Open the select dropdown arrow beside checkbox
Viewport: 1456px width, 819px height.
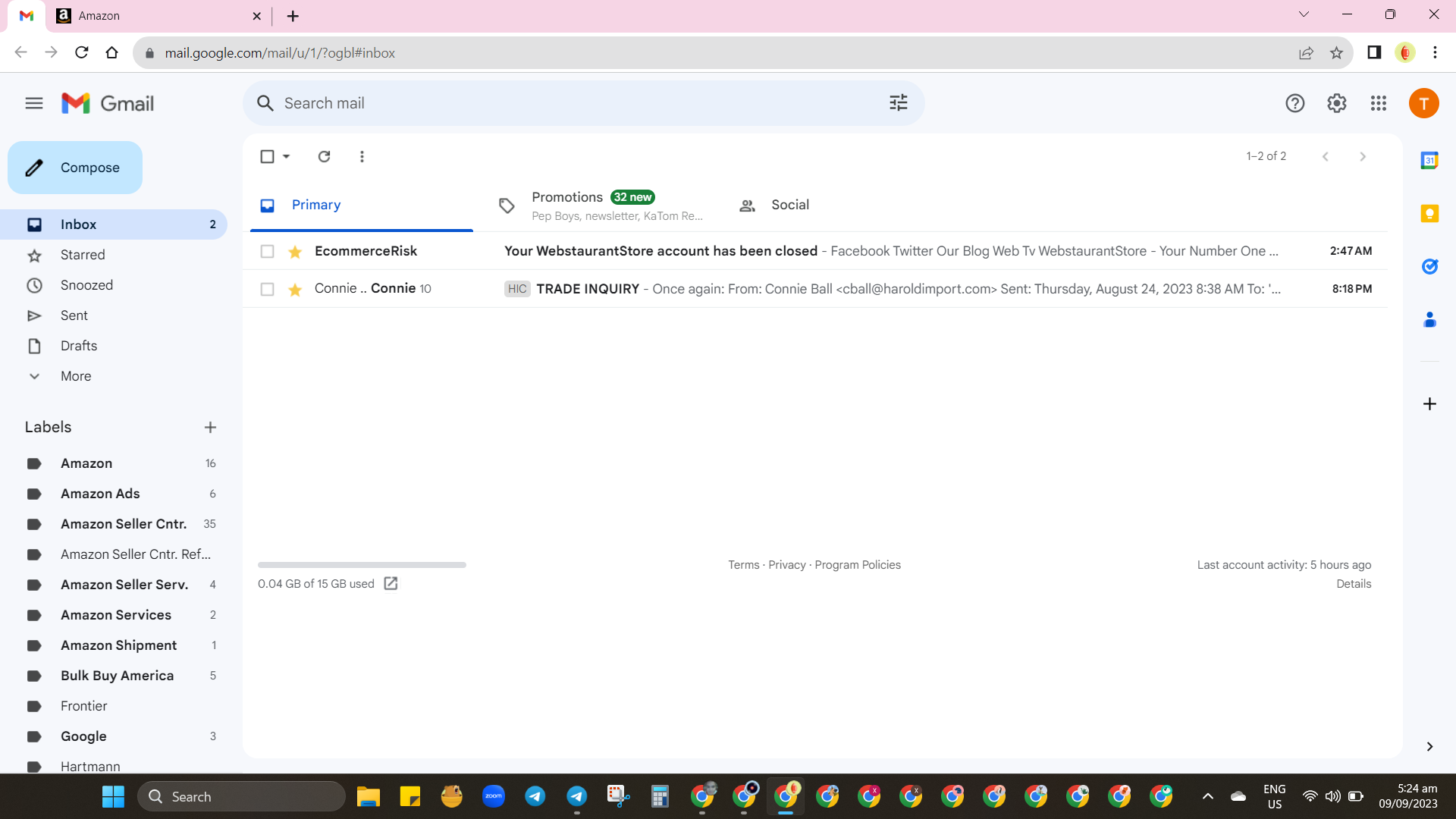[287, 156]
